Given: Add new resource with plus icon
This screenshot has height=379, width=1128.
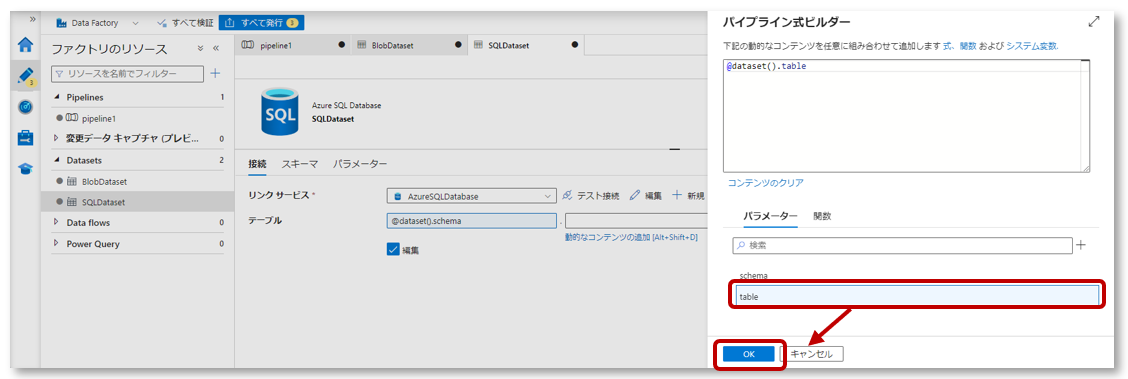Looking at the screenshot, I should coord(214,73).
